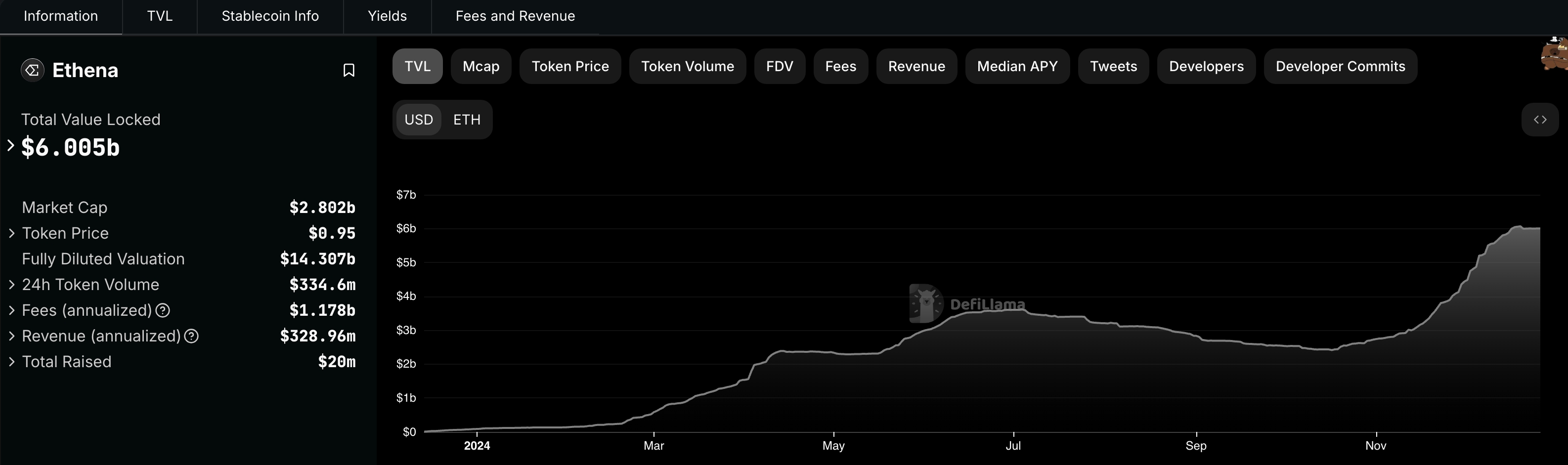The image size is (1568, 465).
Task: Click the $0.95 token price value
Action: tap(332, 233)
